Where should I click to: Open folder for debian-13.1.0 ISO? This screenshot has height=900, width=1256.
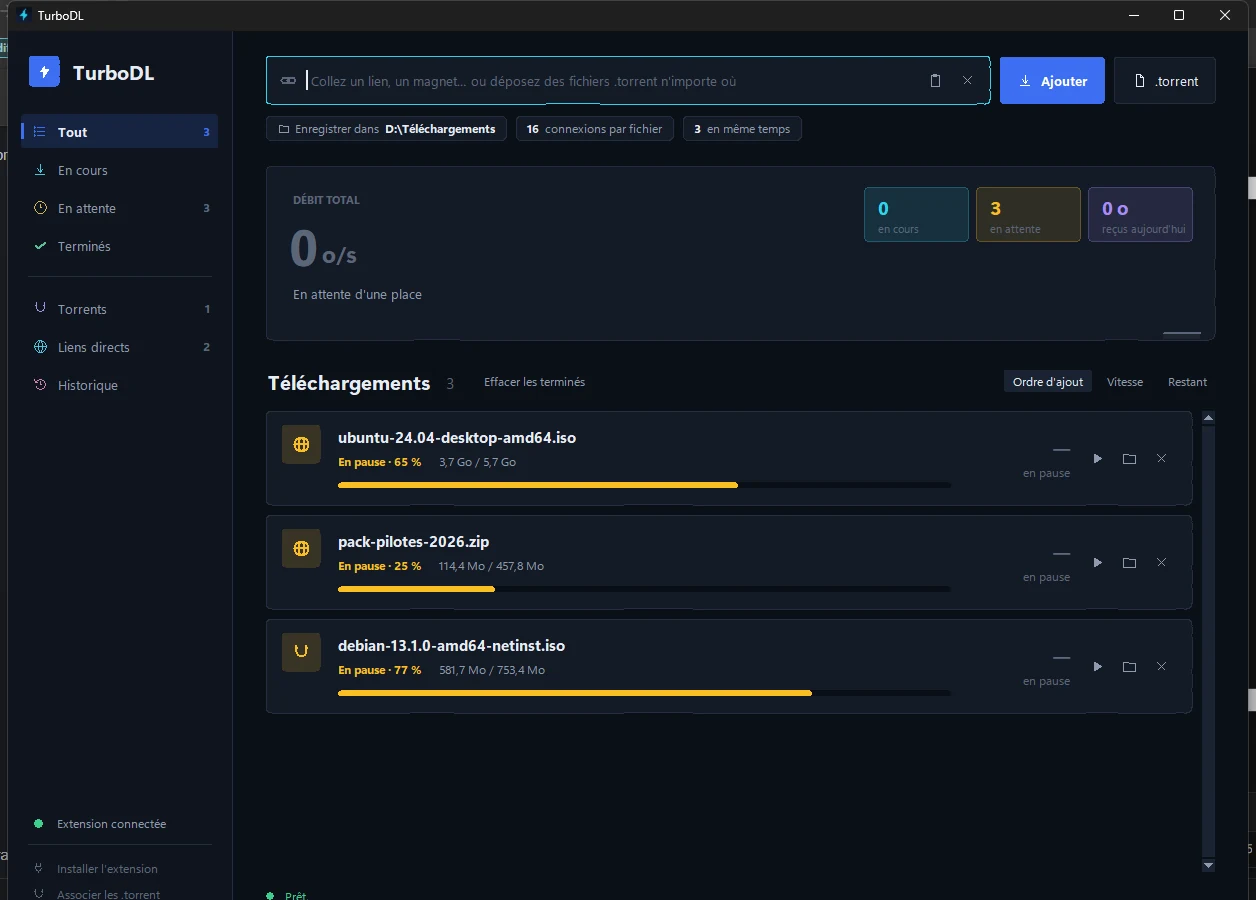coord(1129,666)
